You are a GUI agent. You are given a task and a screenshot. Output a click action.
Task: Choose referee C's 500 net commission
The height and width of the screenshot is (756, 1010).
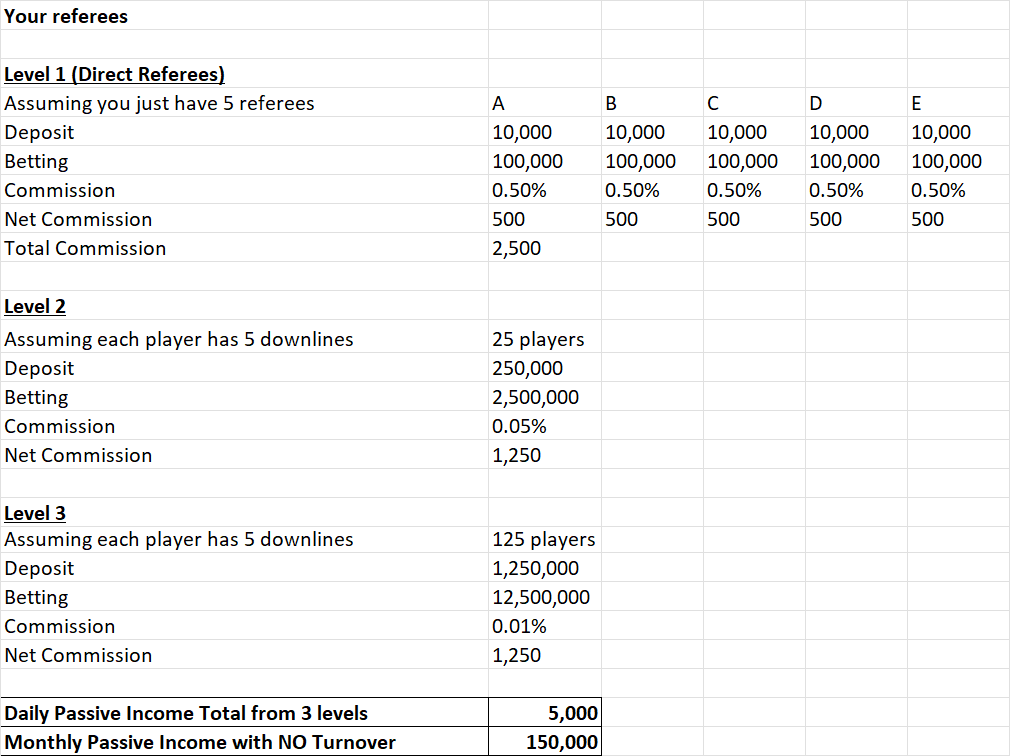(x=724, y=219)
